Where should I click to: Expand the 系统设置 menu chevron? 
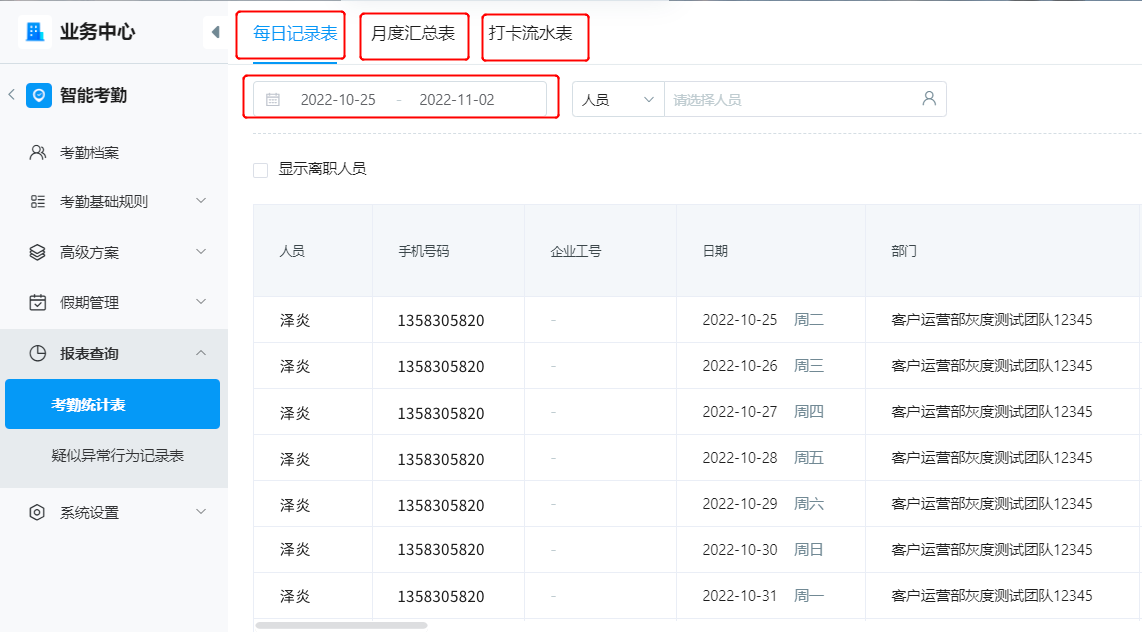201,511
